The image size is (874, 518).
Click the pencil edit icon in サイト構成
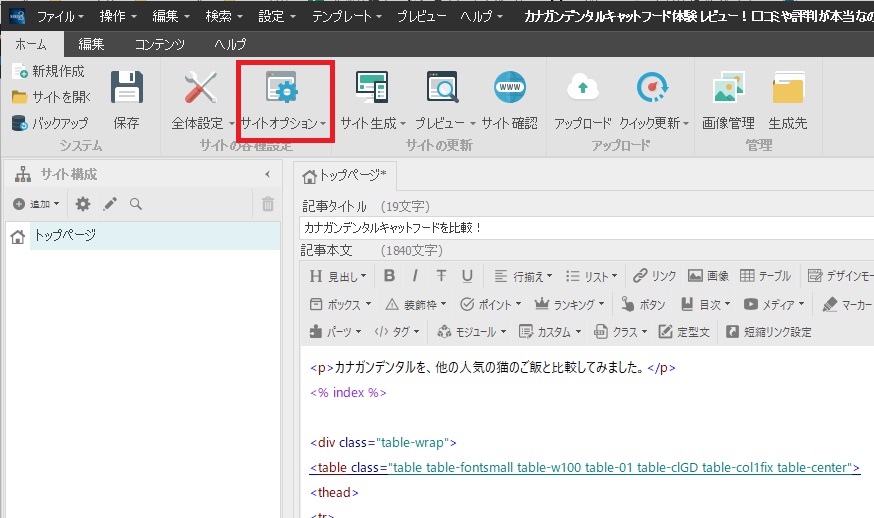pos(110,204)
